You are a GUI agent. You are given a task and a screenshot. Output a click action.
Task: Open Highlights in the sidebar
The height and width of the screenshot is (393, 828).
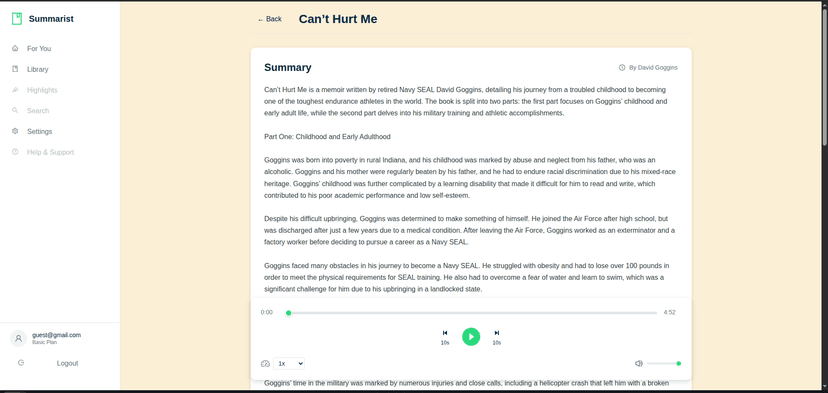coord(42,90)
